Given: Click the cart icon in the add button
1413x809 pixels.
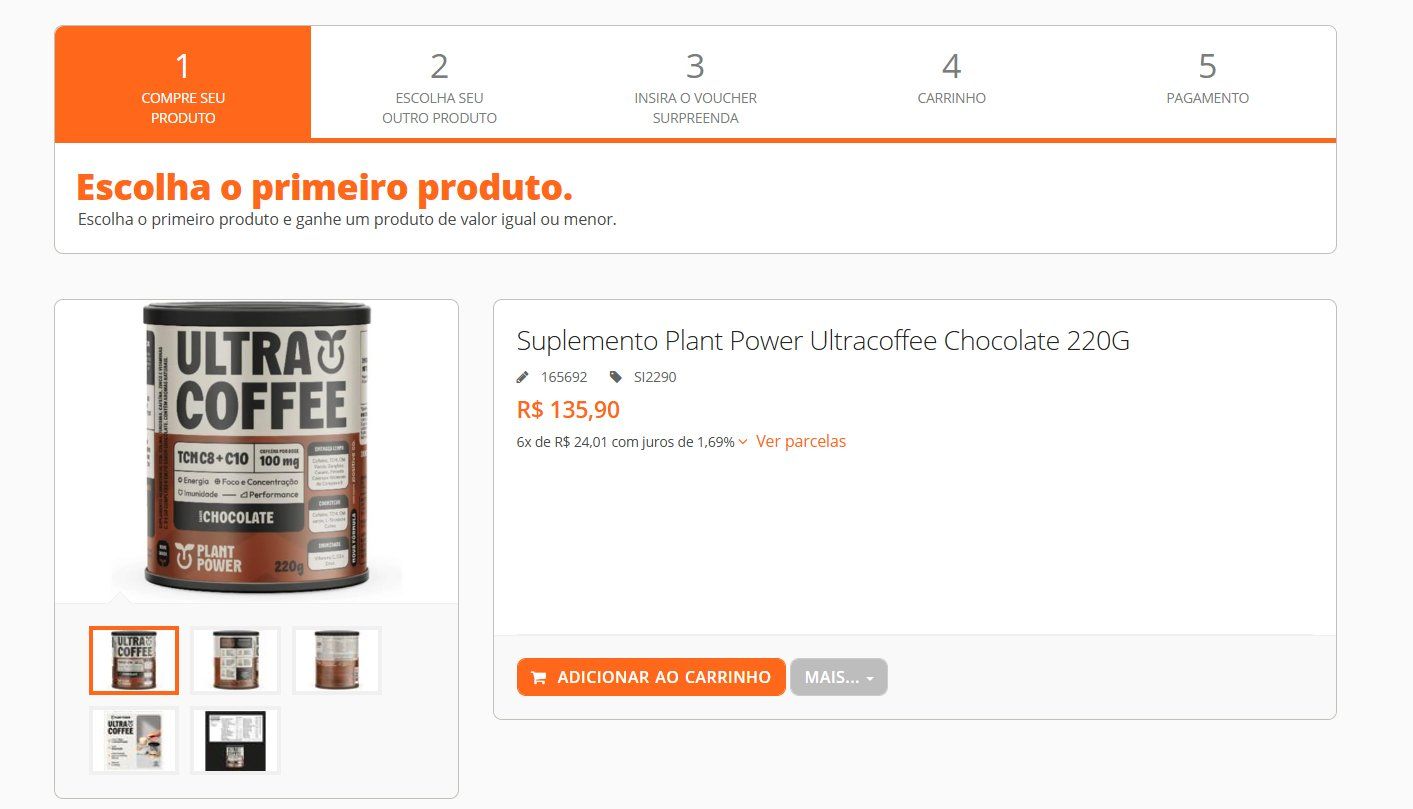Looking at the screenshot, I should pyautogui.click(x=538, y=678).
